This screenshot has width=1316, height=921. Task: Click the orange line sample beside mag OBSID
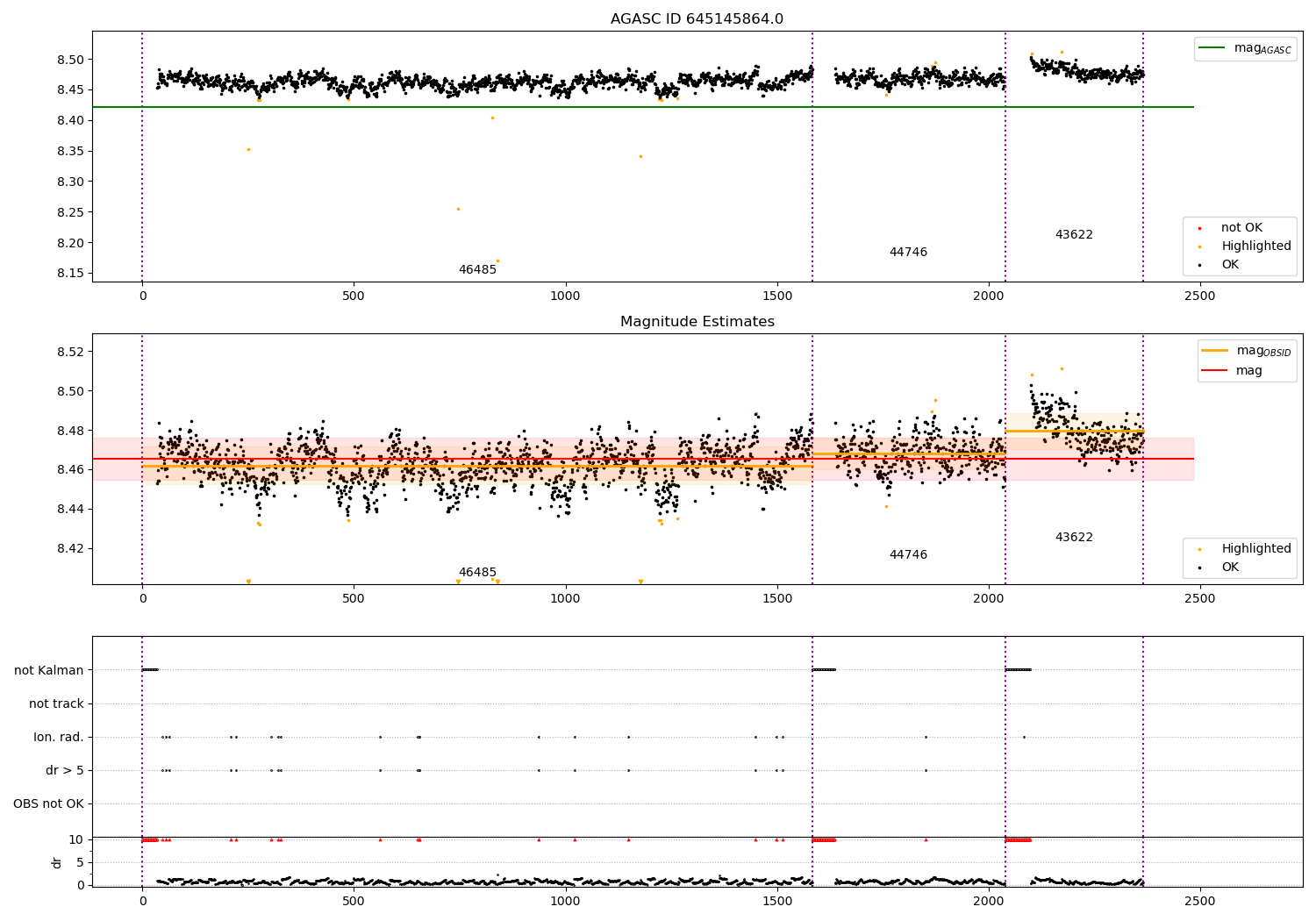point(1215,351)
